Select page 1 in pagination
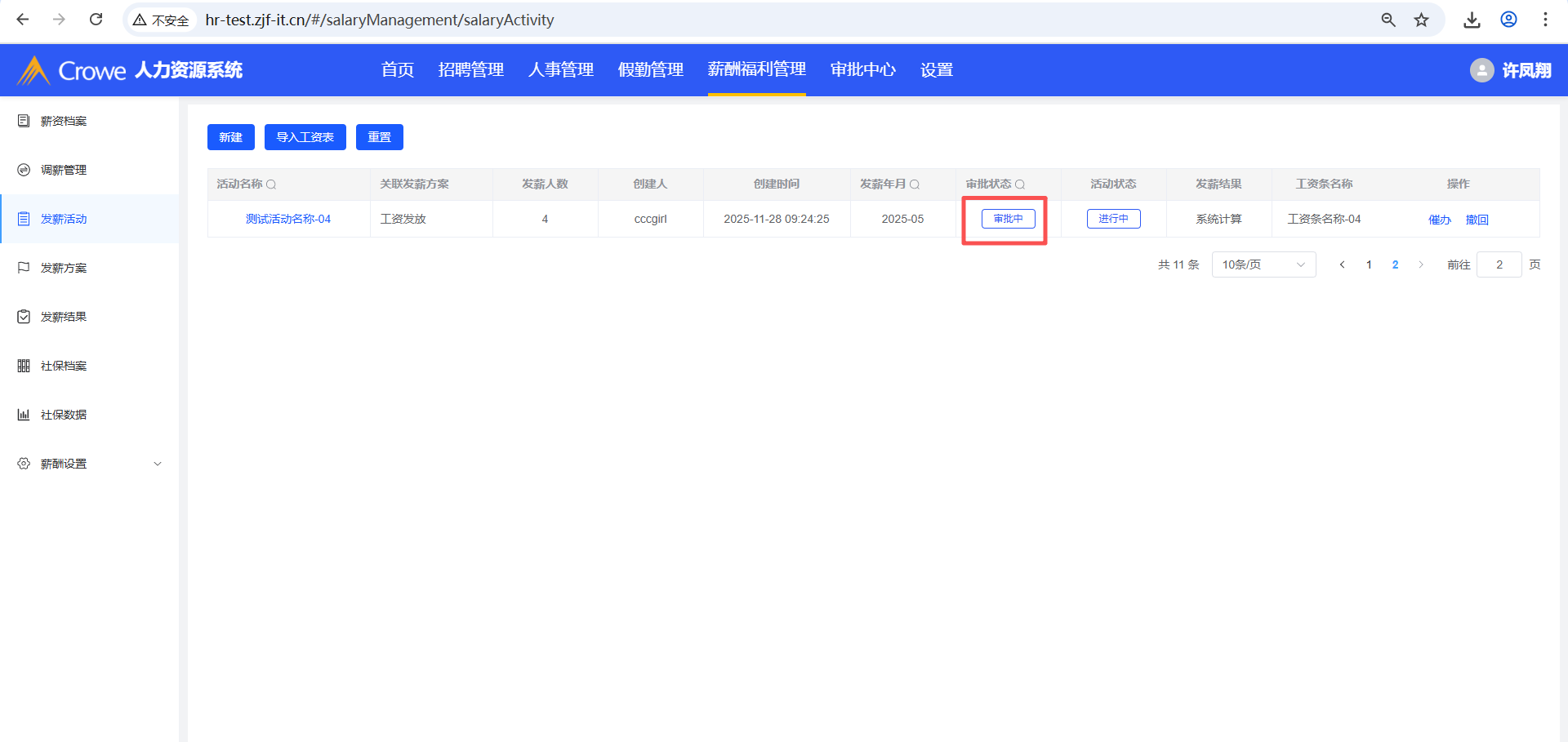The height and width of the screenshot is (742, 1568). [1369, 264]
